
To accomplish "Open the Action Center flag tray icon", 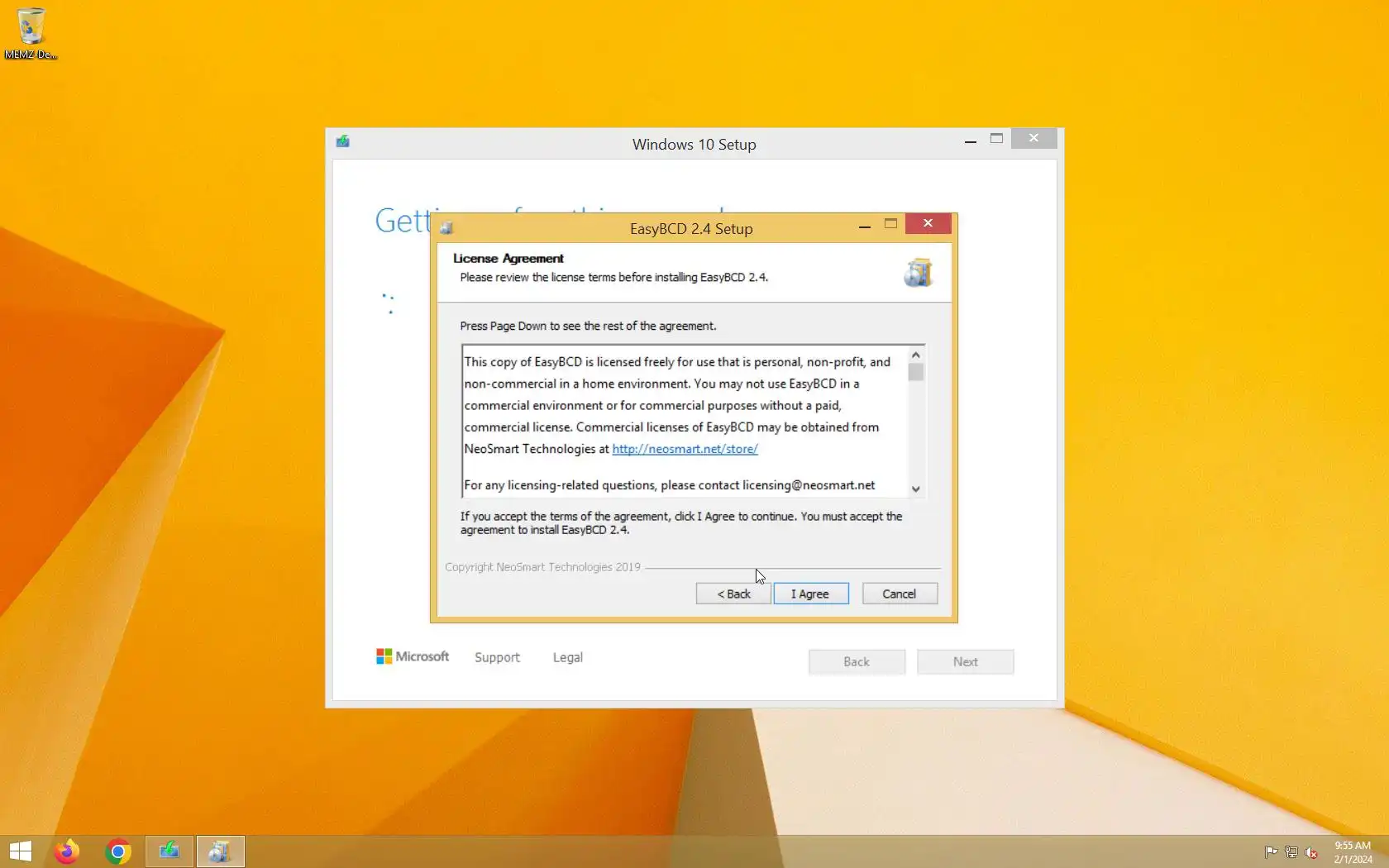I will pyautogui.click(x=1271, y=852).
